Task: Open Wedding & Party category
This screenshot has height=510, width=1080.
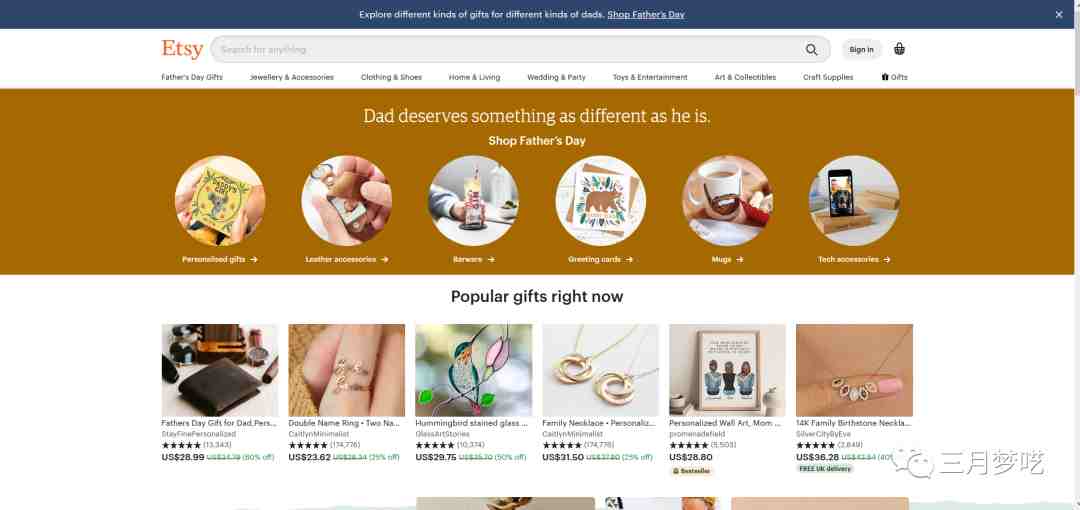Action: pos(557,77)
